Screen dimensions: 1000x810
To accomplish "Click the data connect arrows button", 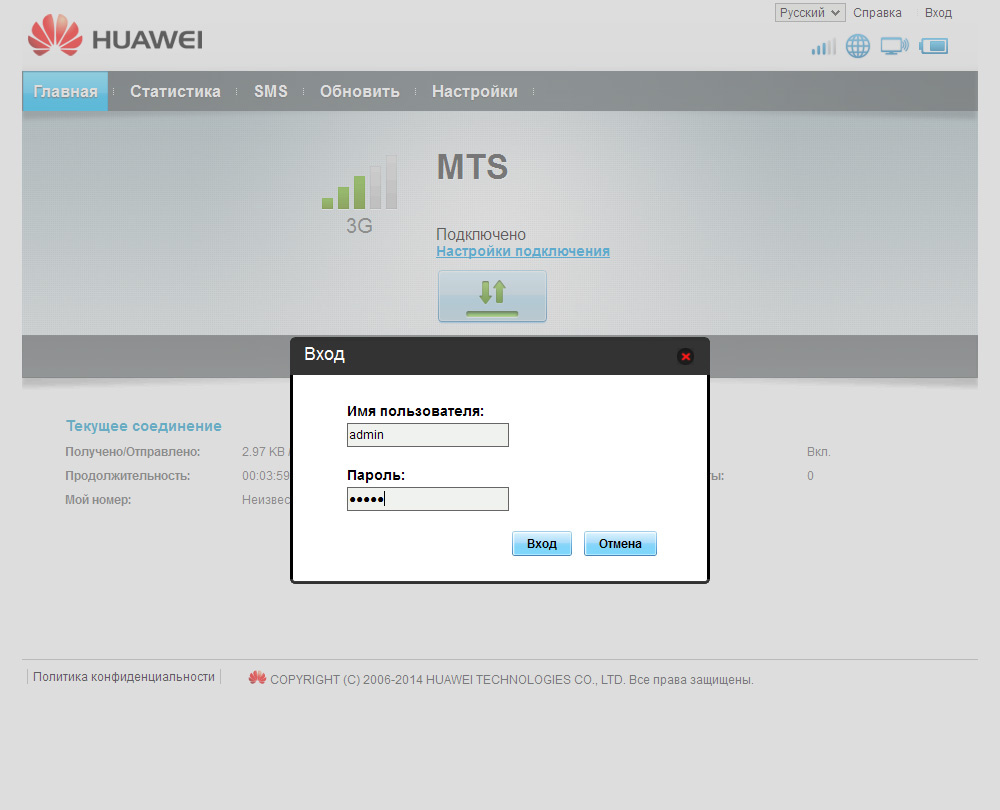I will pos(492,297).
